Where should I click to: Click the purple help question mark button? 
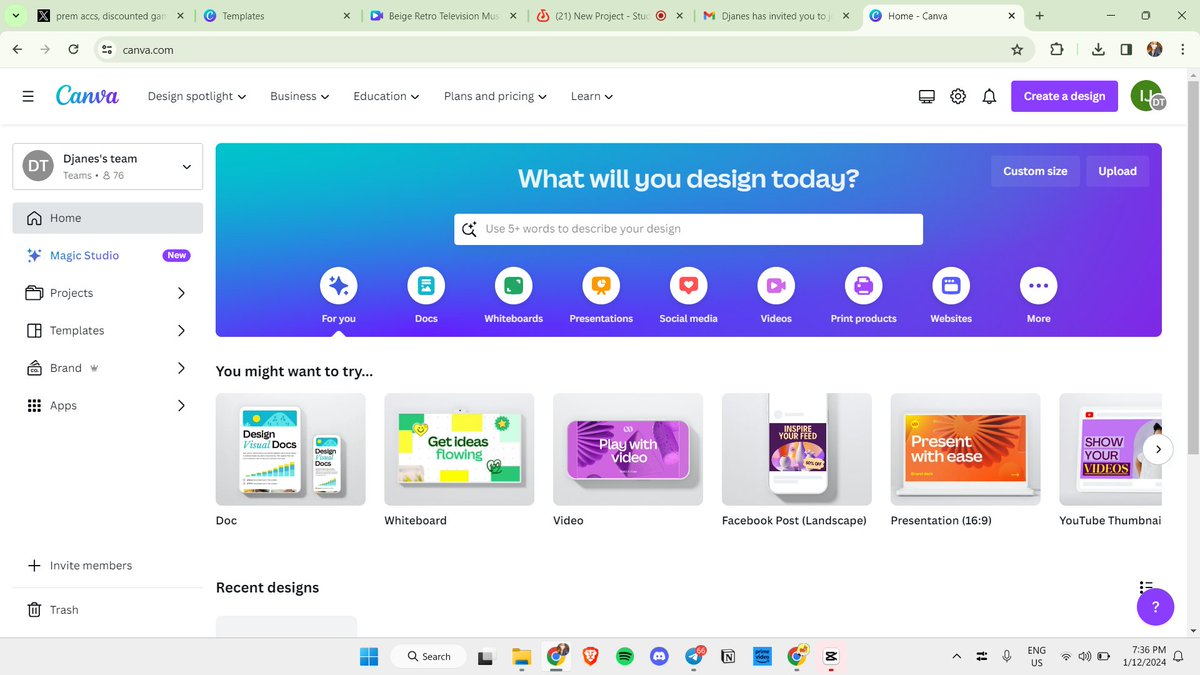click(1155, 606)
